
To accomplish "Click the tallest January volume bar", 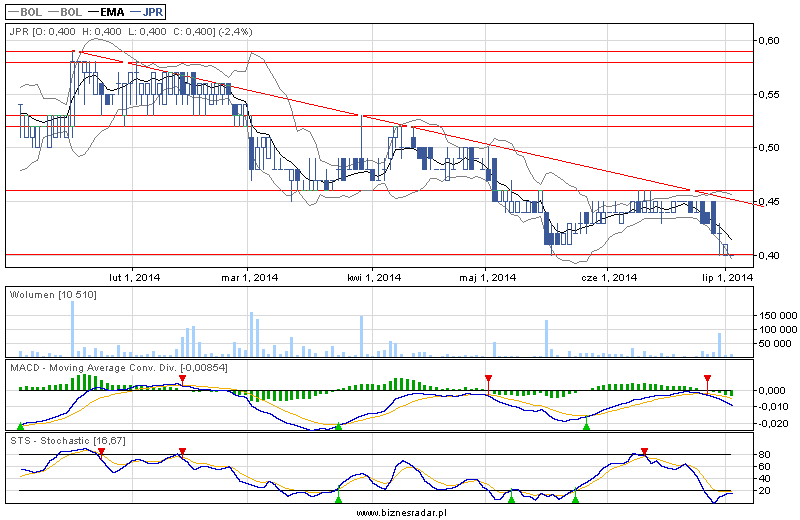I will point(72,329).
